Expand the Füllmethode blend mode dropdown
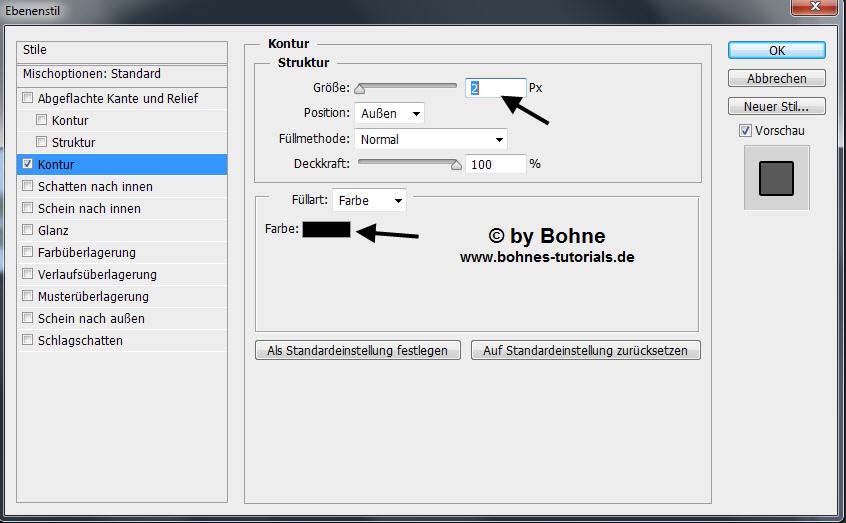The image size is (846, 523). pos(431,139)
